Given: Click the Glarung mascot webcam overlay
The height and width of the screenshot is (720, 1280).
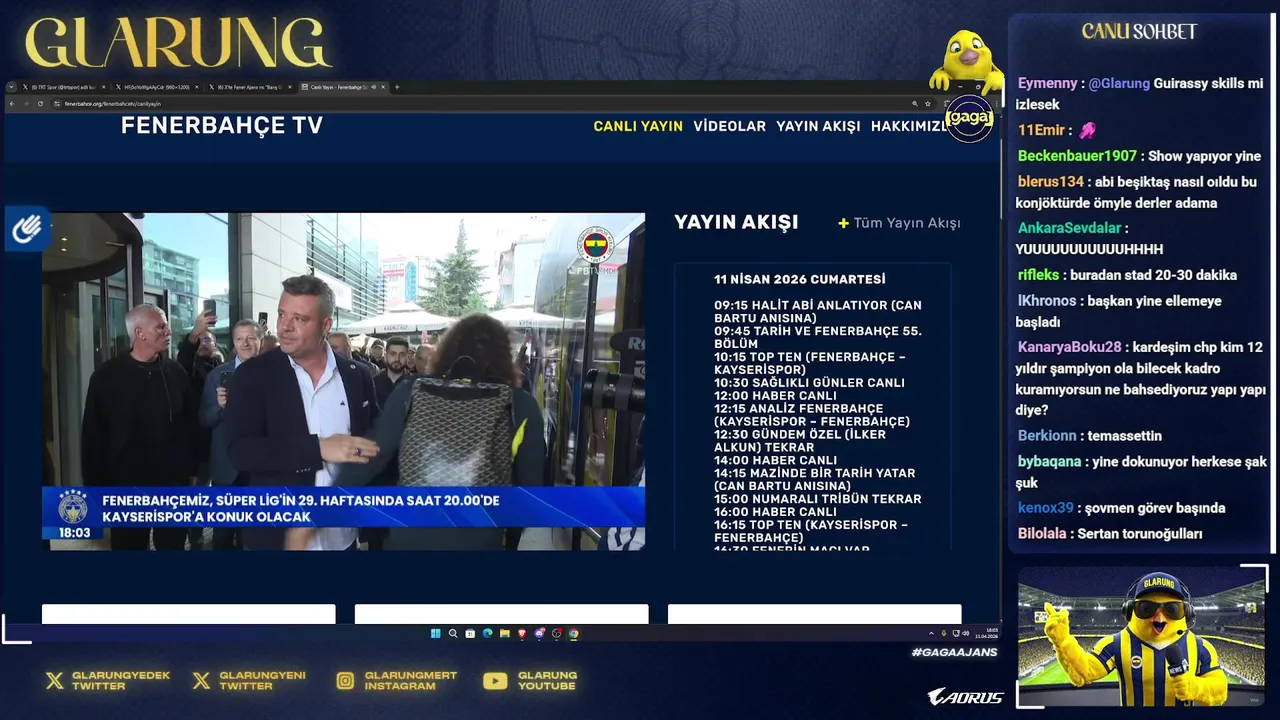Looking at the screenshot, I should click(x=1141, y=636).
